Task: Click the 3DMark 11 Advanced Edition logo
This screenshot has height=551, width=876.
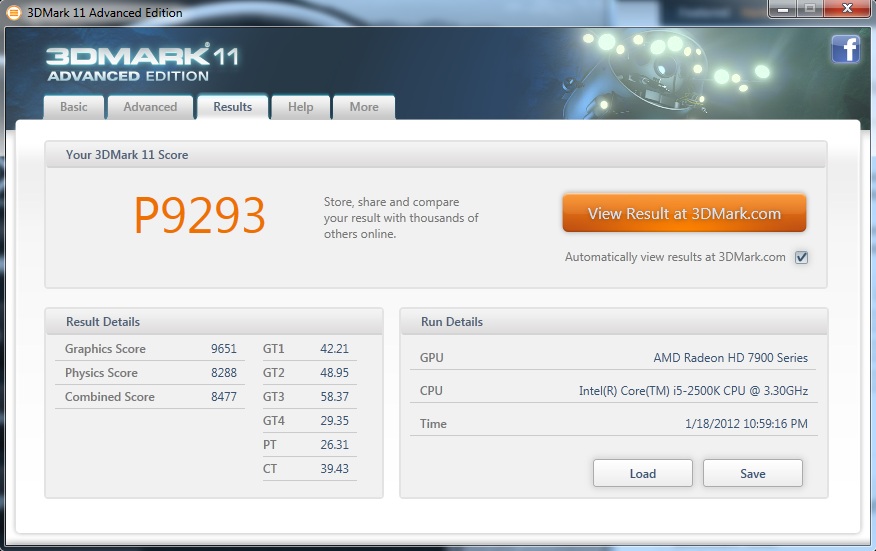Action: pos(142,63)
